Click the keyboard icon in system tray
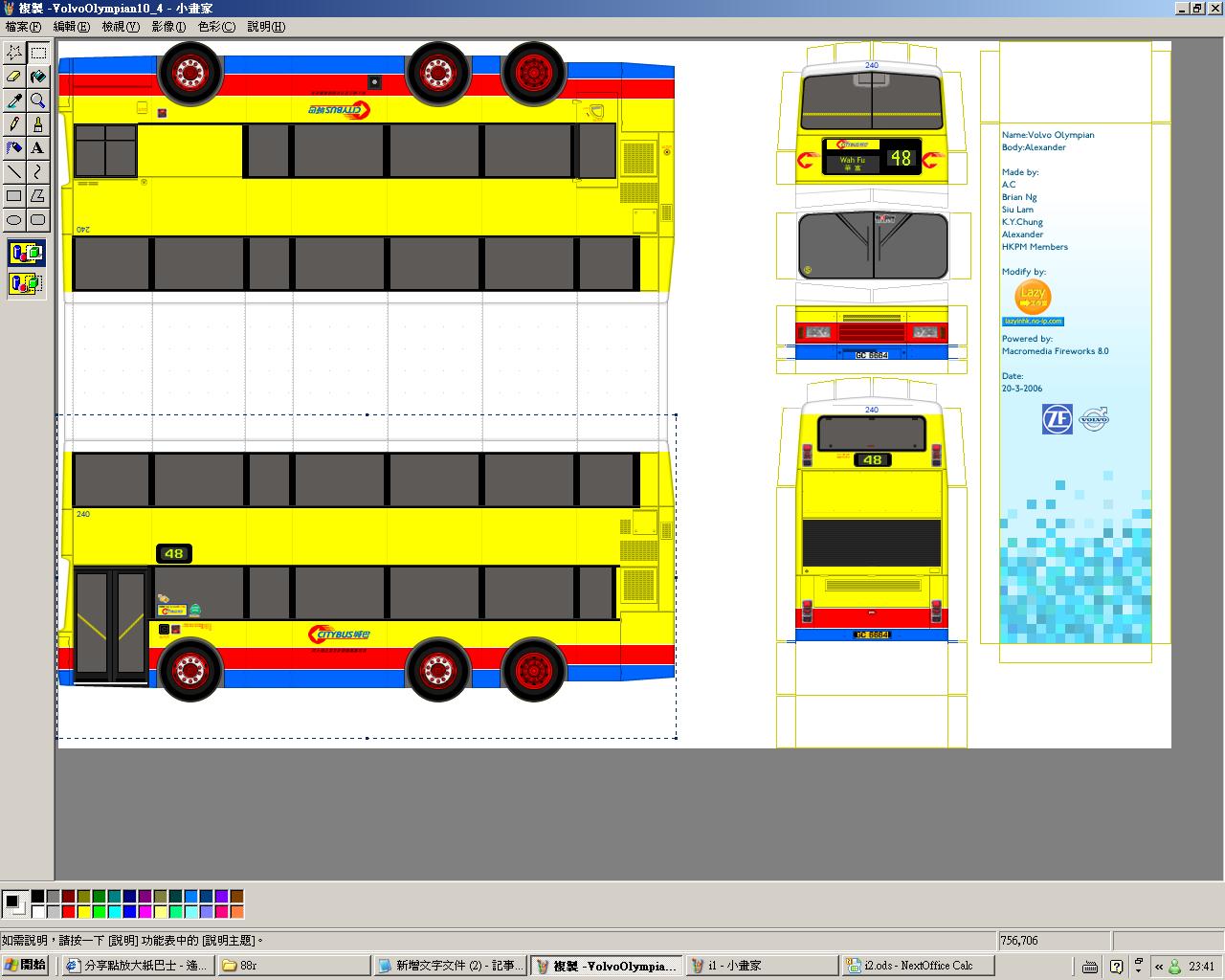Screen dimensions: 1225x980 coord(1089,966)
